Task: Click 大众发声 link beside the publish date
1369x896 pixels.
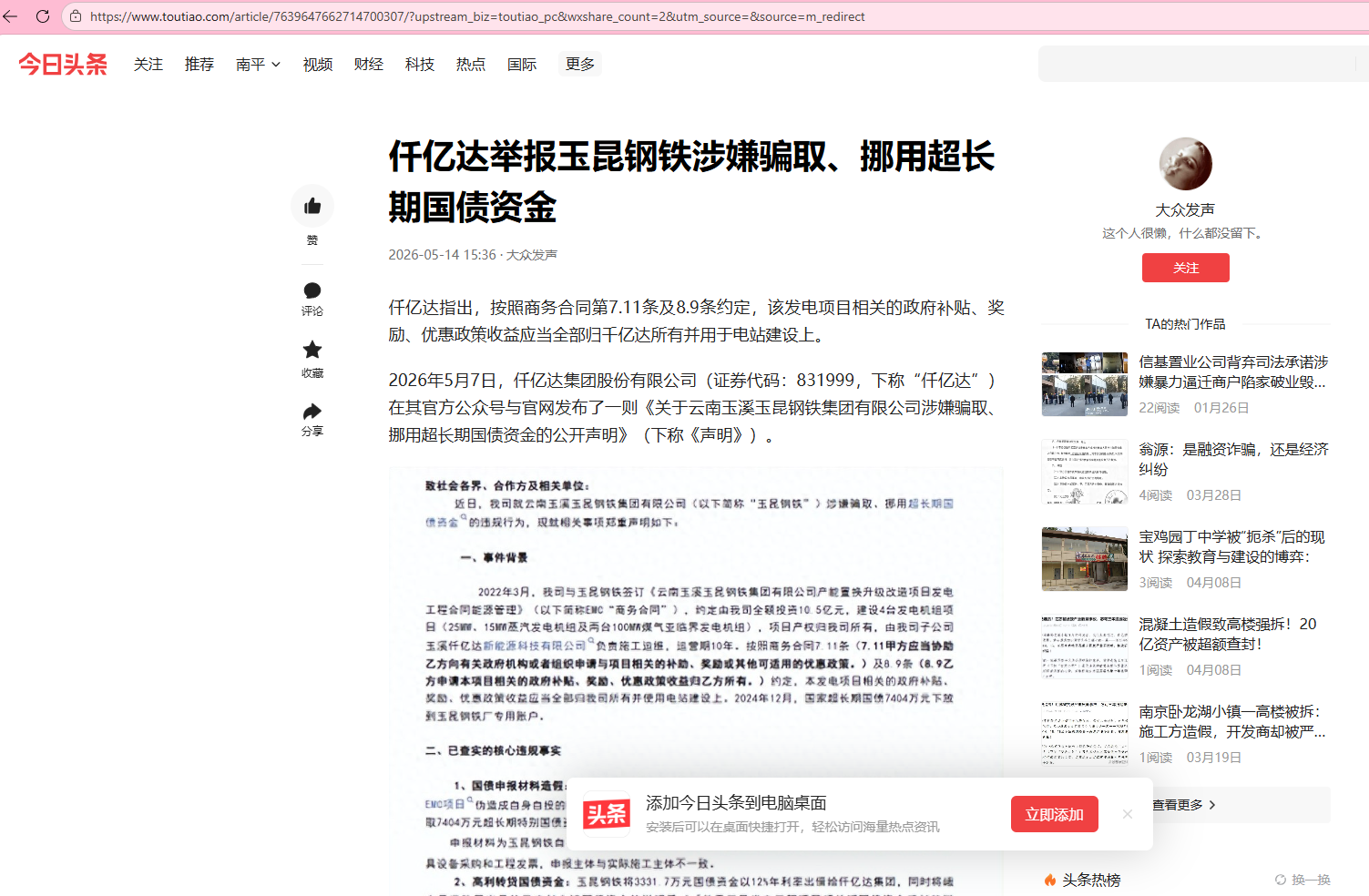Action: (532, 255)
